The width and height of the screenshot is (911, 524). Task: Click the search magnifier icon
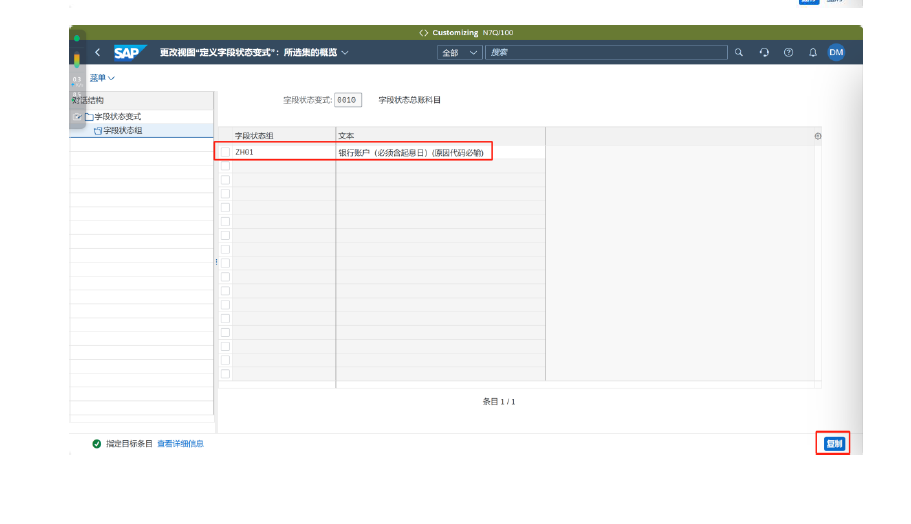pos(739,52)
